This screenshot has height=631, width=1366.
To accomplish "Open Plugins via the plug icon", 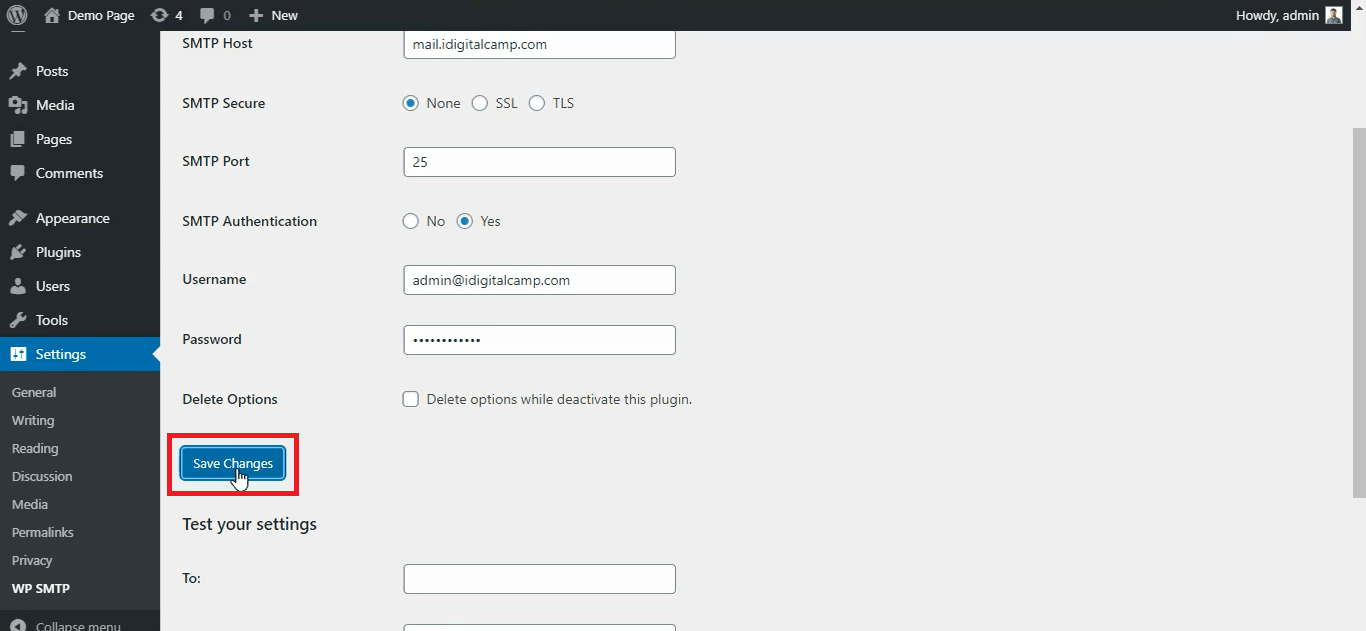I will (18, 252).
